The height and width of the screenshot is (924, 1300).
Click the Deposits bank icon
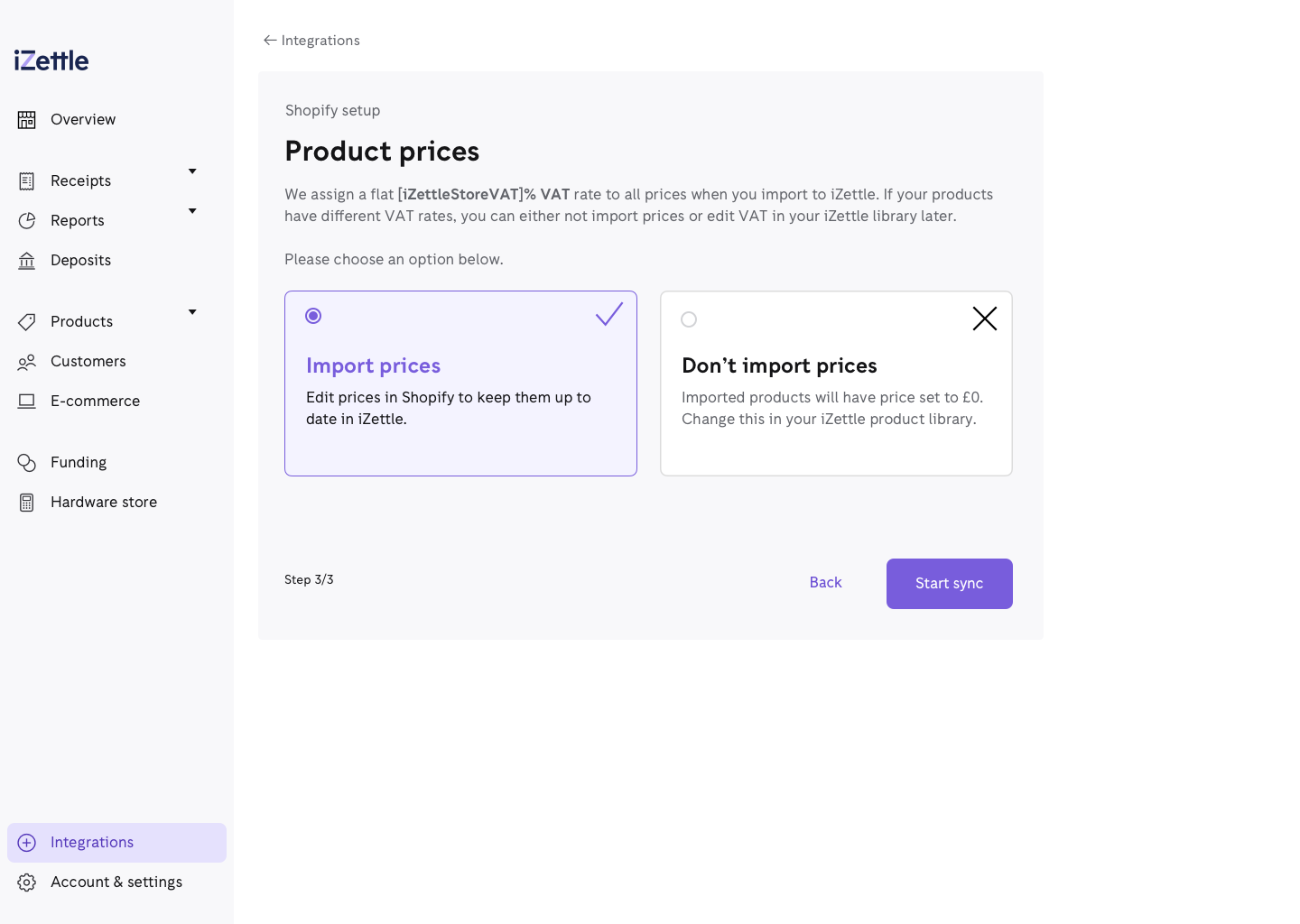click(x=26, y=260)
